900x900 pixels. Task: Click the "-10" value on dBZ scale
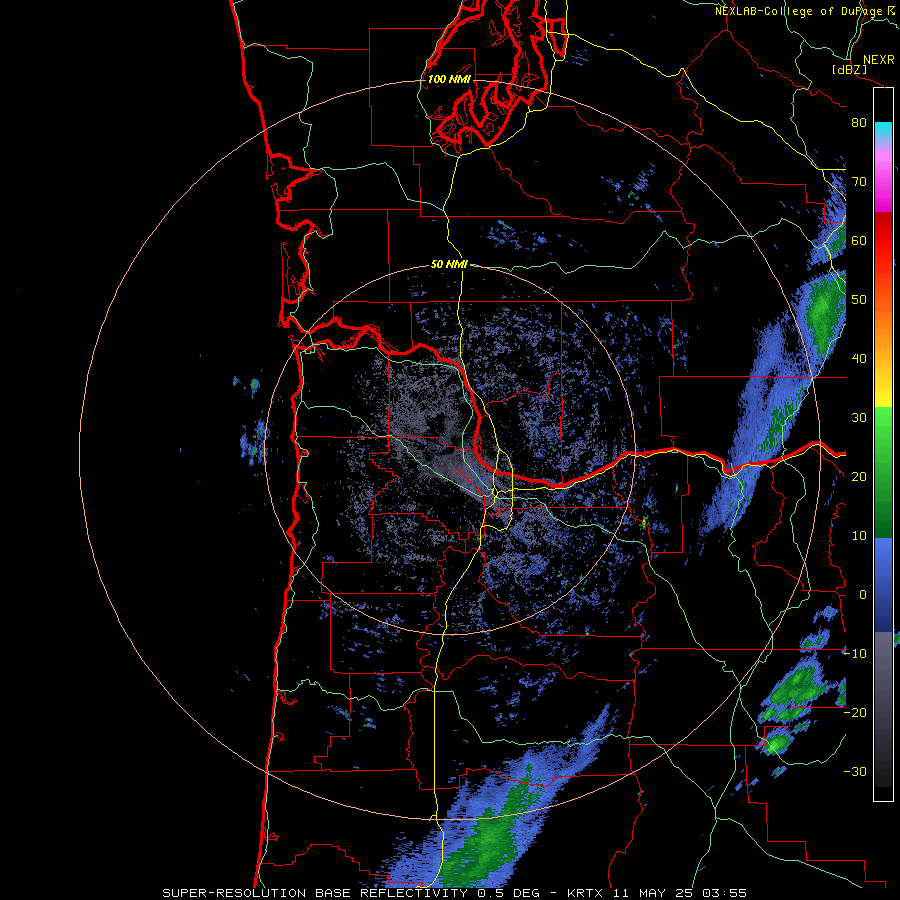point(855,654)
